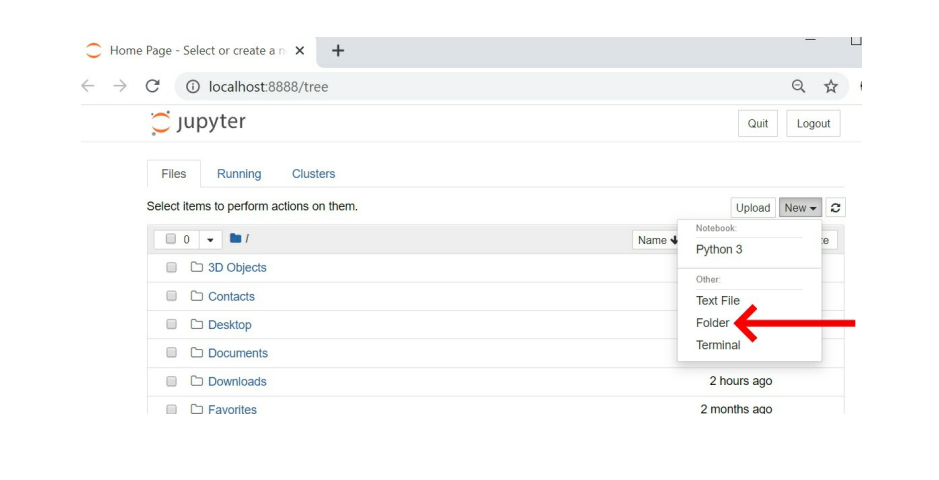
Task: Click the '2 hours ago' timestamp of Downloads
Action: pyautogui.click(x=741, y=381)
